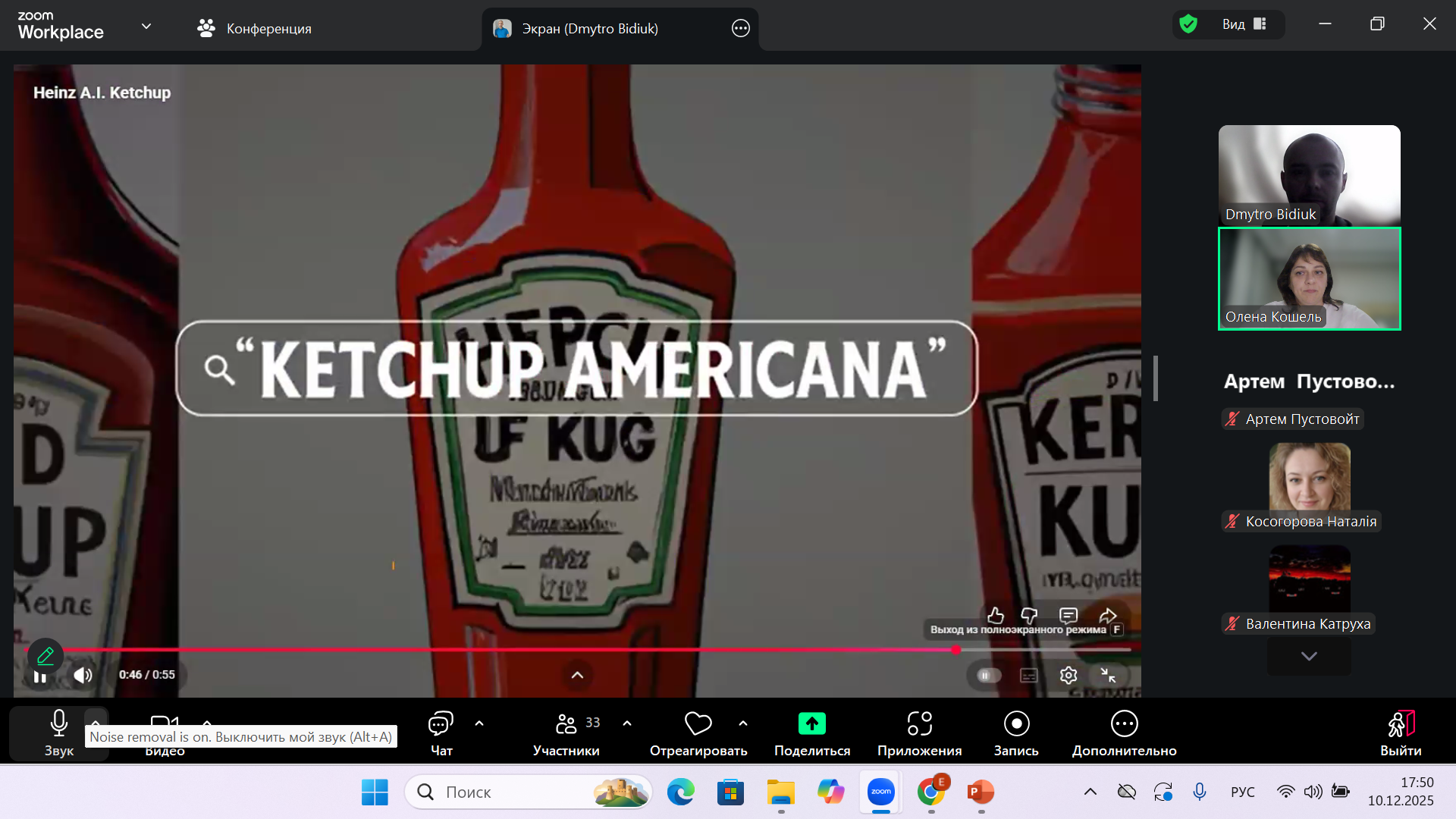Start recording with Record icon
The image size is (1456, 819).
pos(1016,724)
